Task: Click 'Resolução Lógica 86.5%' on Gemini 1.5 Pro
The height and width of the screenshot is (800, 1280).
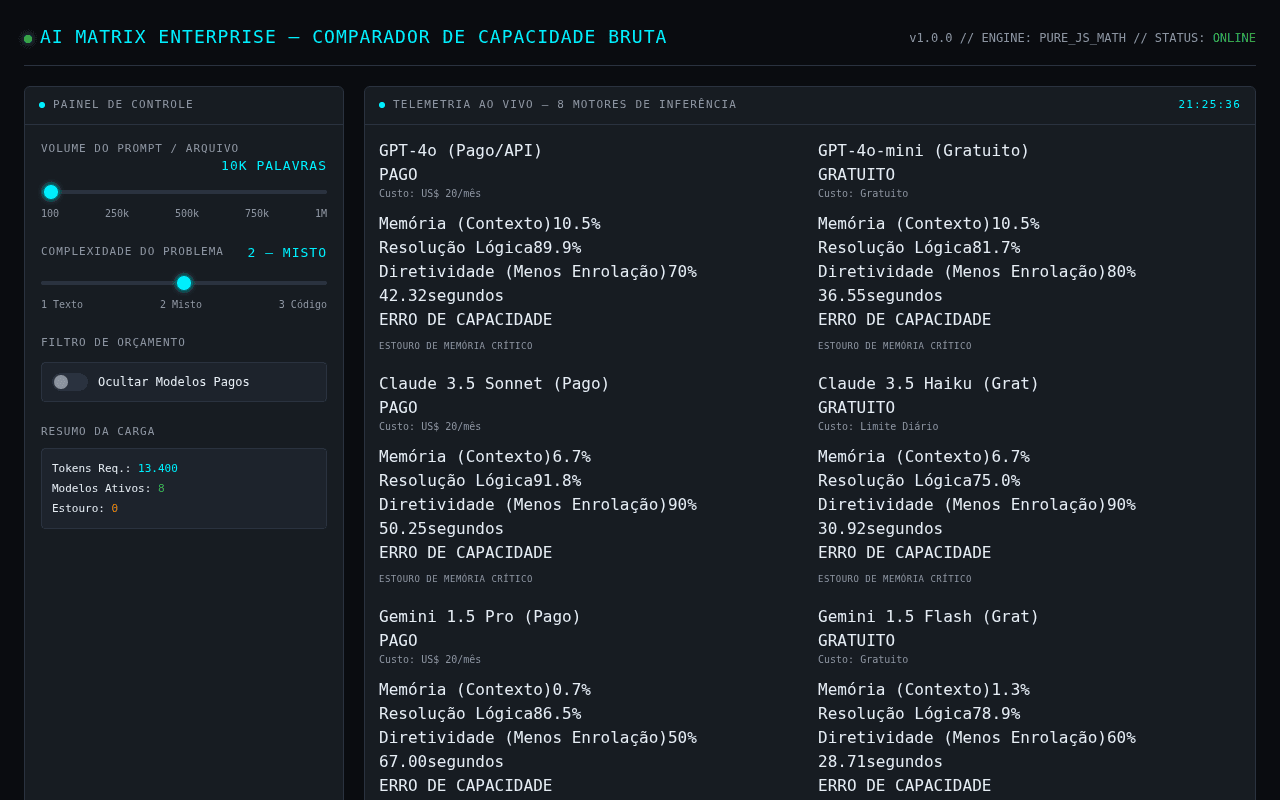Action: 480,714
